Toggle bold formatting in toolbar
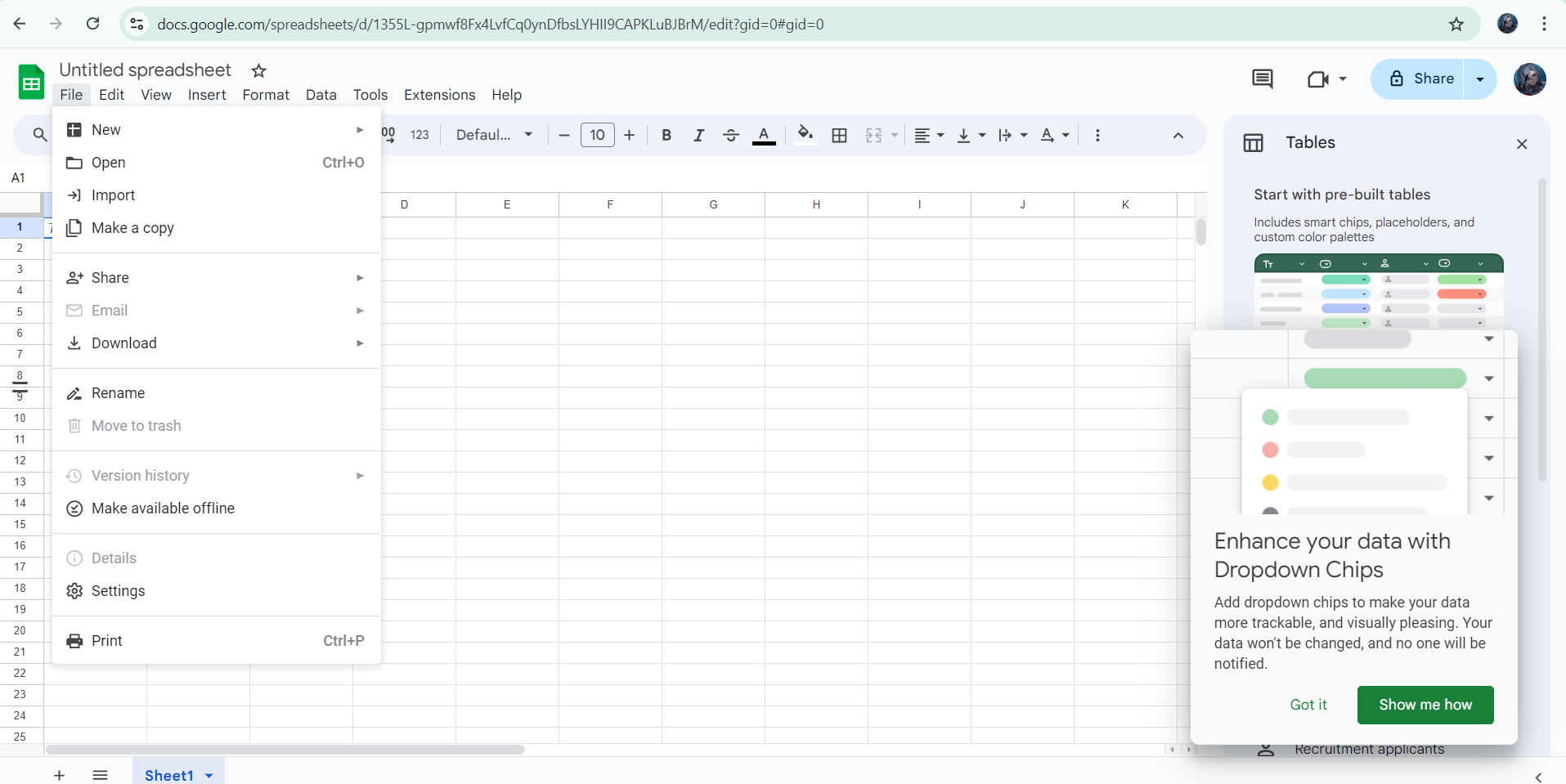The width and height of the screenshot is (1566, 784). pos(666,135)
